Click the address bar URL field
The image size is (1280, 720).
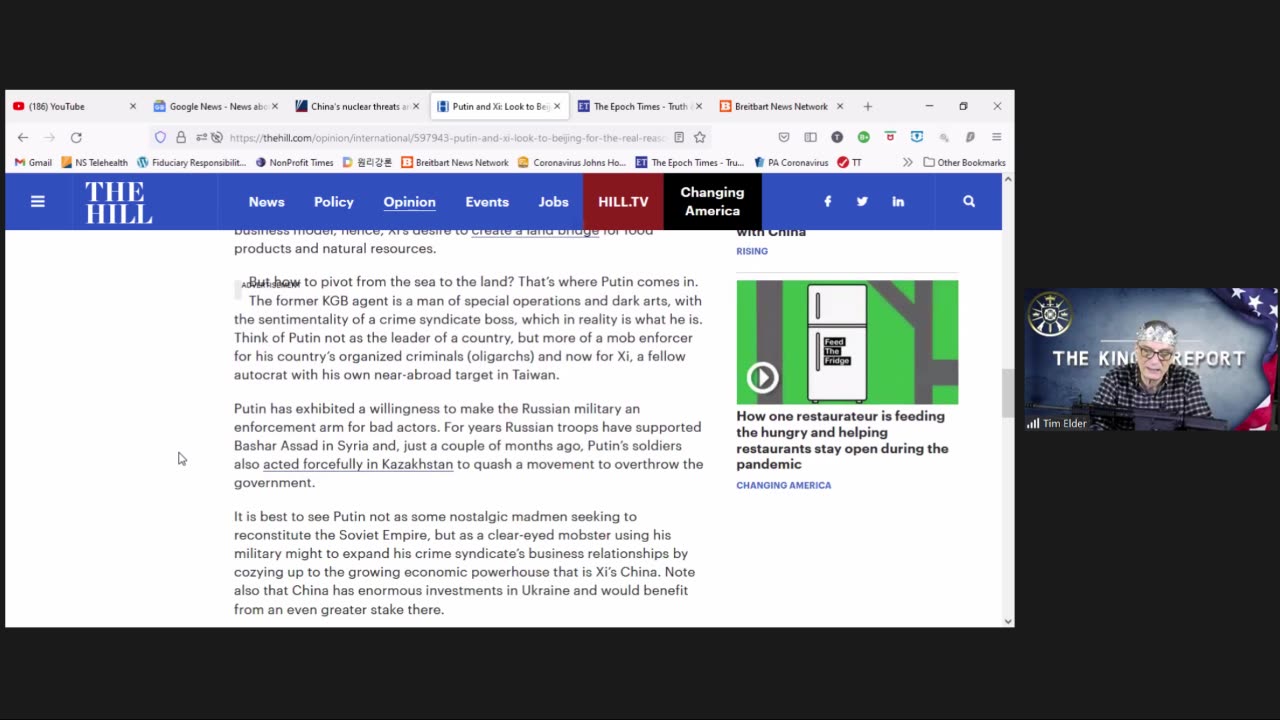[x=446, y=137]
